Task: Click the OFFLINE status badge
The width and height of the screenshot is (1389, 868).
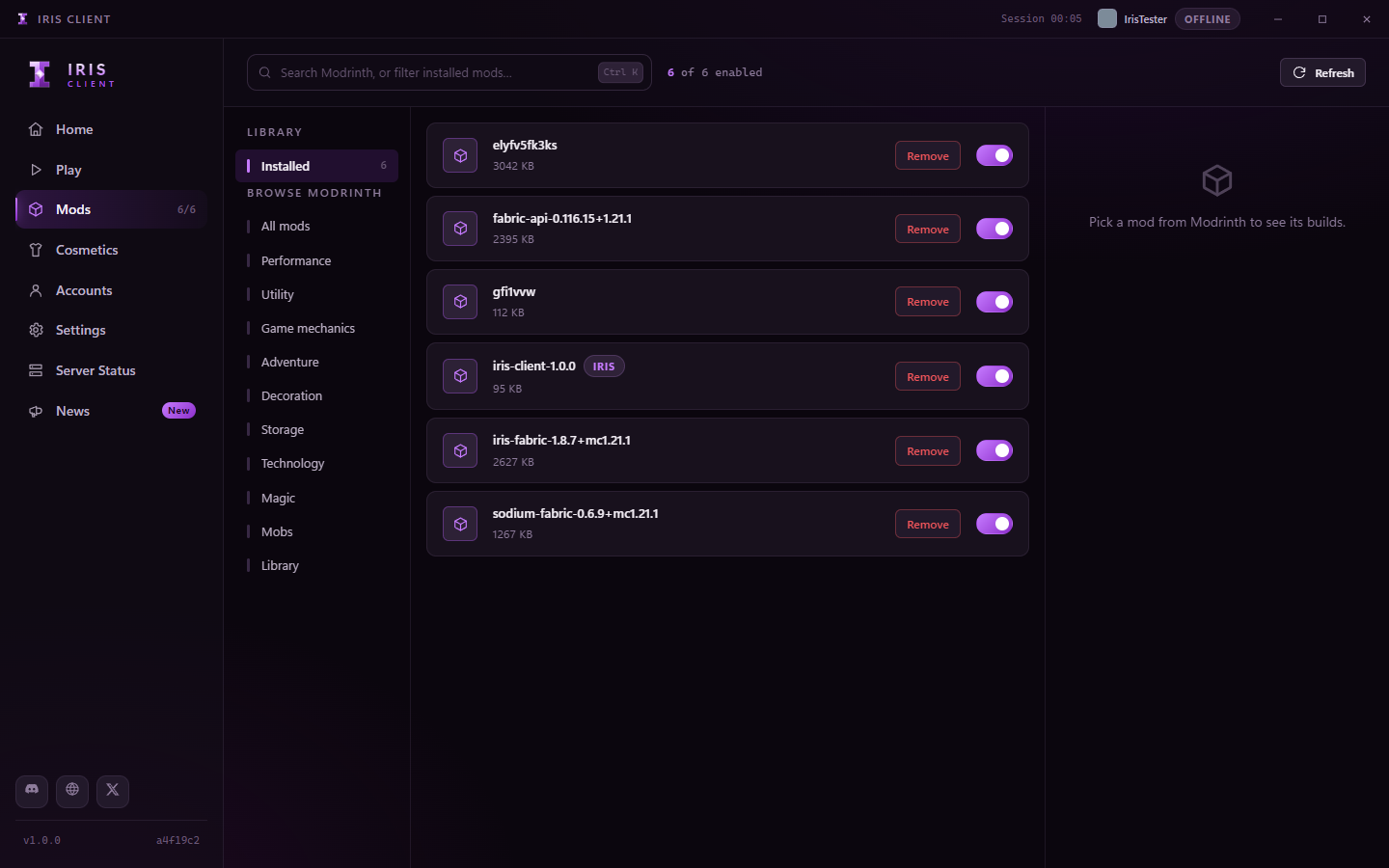Action: (1208, 18)
